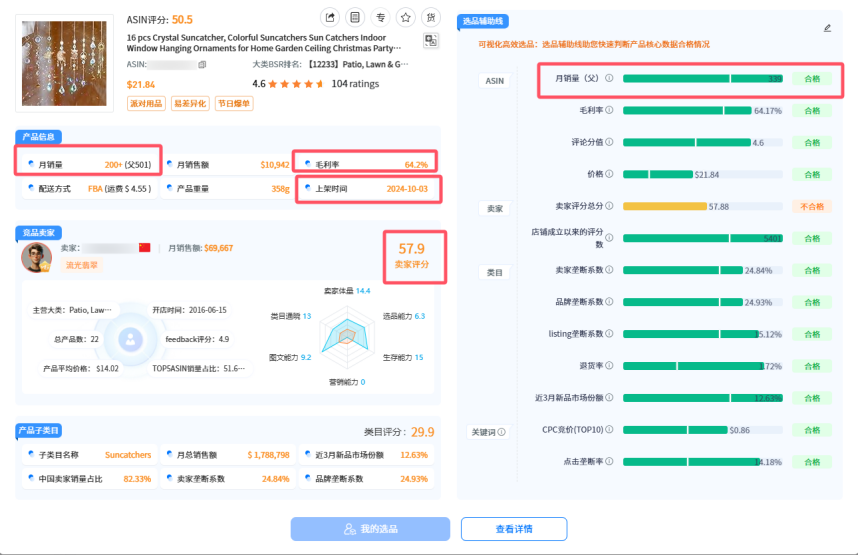Click the 价格 $21.84 progress bar
The height and width of the screenshot is (555, 858).
(x=658, y=175)
